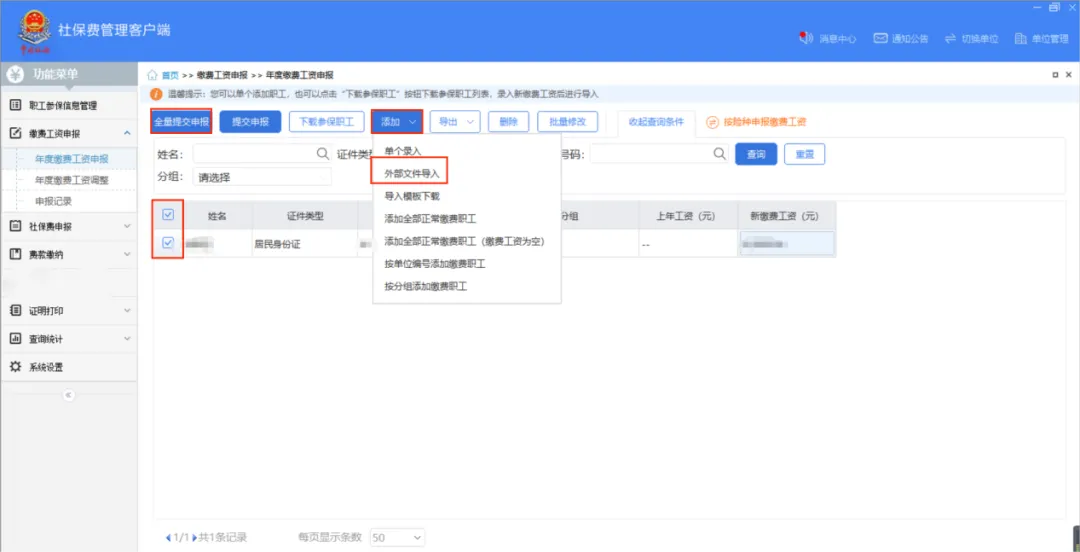Open 导出 dropdown button
The image size is (1080, 552).
[x=455, y=122]
